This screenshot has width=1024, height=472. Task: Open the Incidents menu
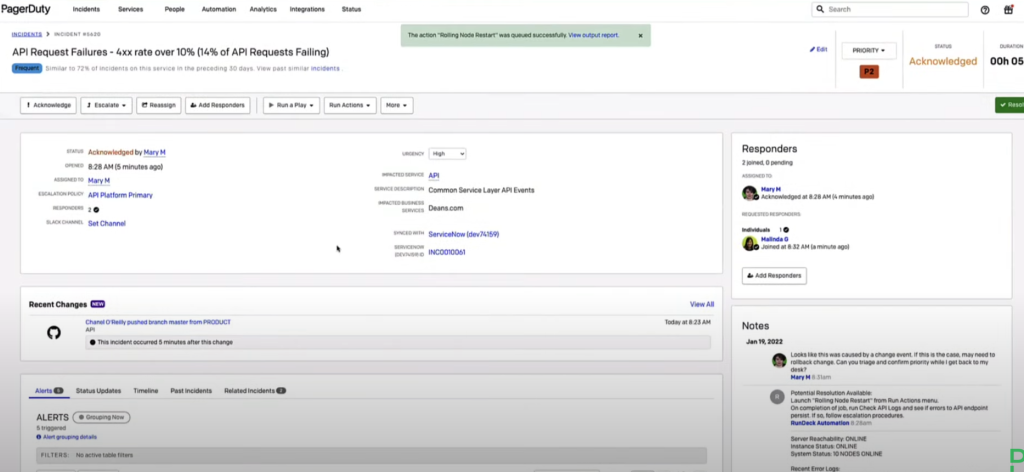[86, 10]
